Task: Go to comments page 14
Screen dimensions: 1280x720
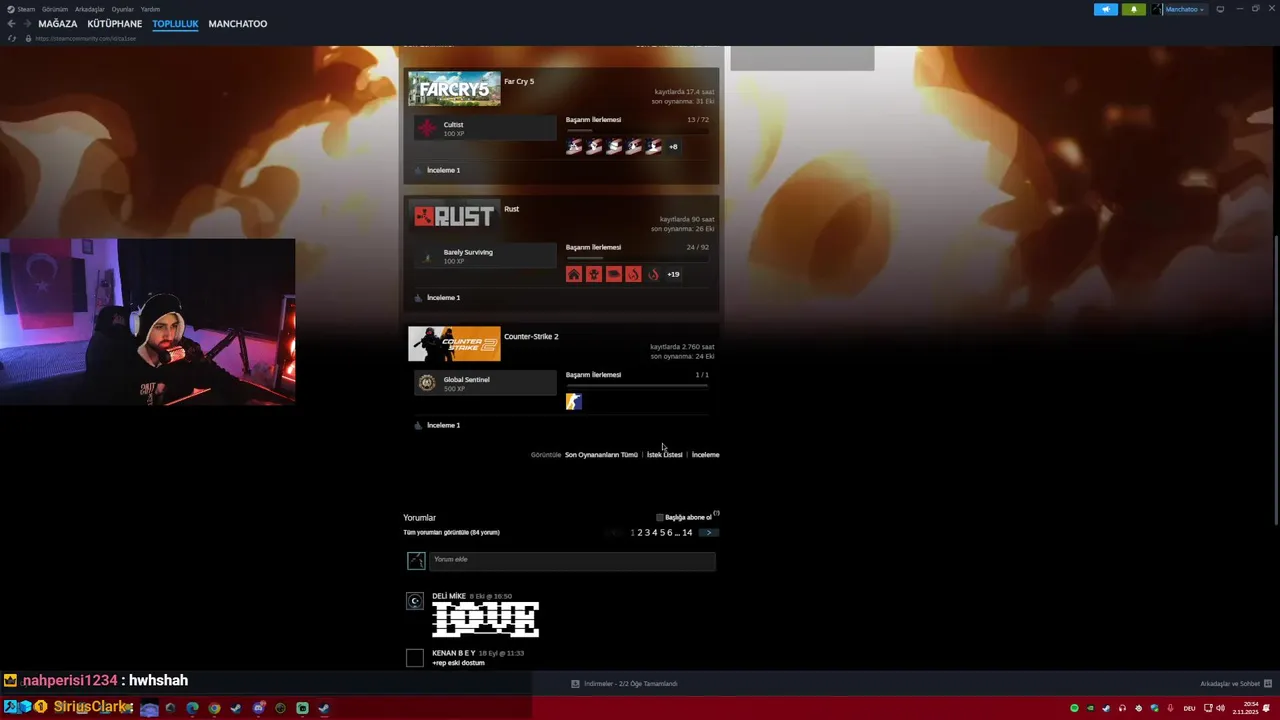Action: [x=687, y=533]
